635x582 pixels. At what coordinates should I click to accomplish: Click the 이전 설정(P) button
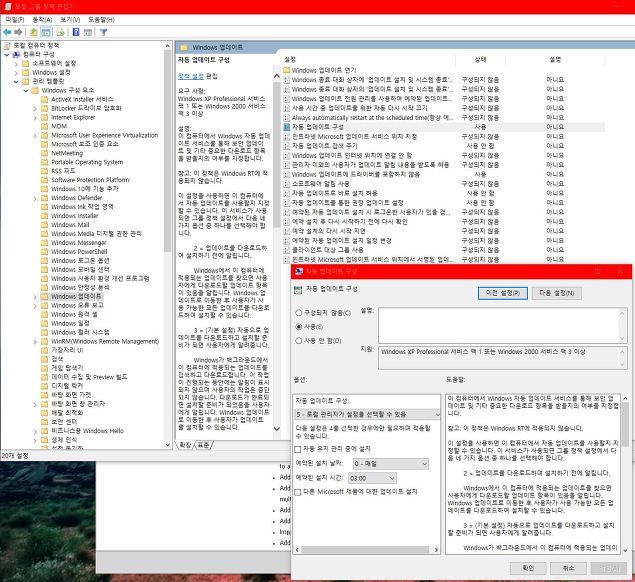[x=503, y=293]
